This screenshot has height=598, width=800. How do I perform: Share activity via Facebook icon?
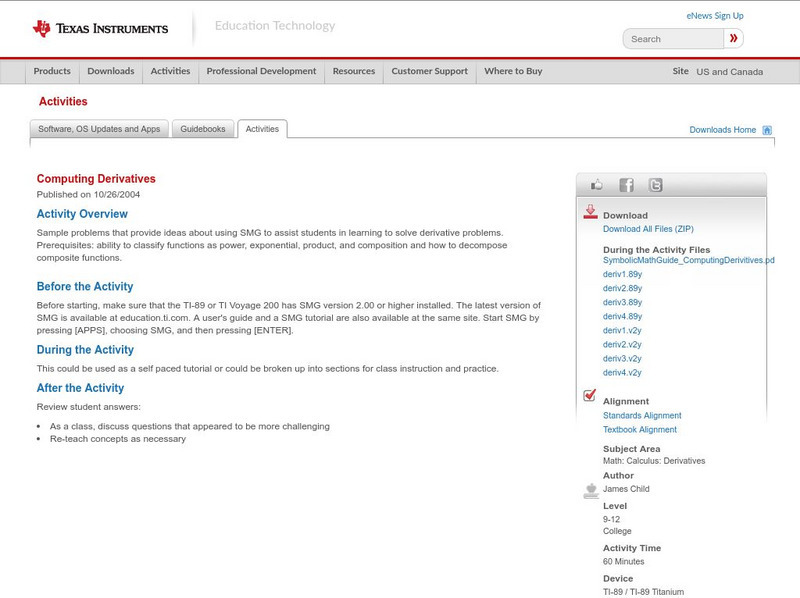point(626,185)
